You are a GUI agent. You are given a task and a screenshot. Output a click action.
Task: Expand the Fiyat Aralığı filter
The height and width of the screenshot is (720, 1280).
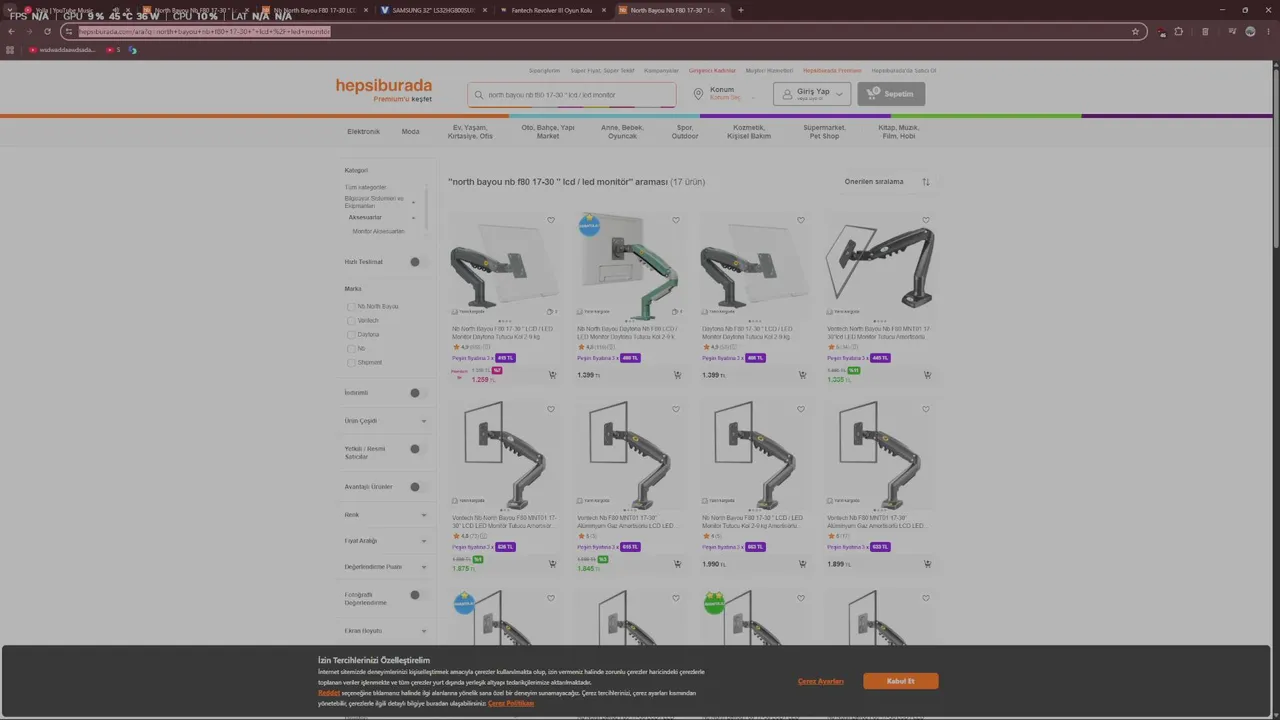point(423,541)
